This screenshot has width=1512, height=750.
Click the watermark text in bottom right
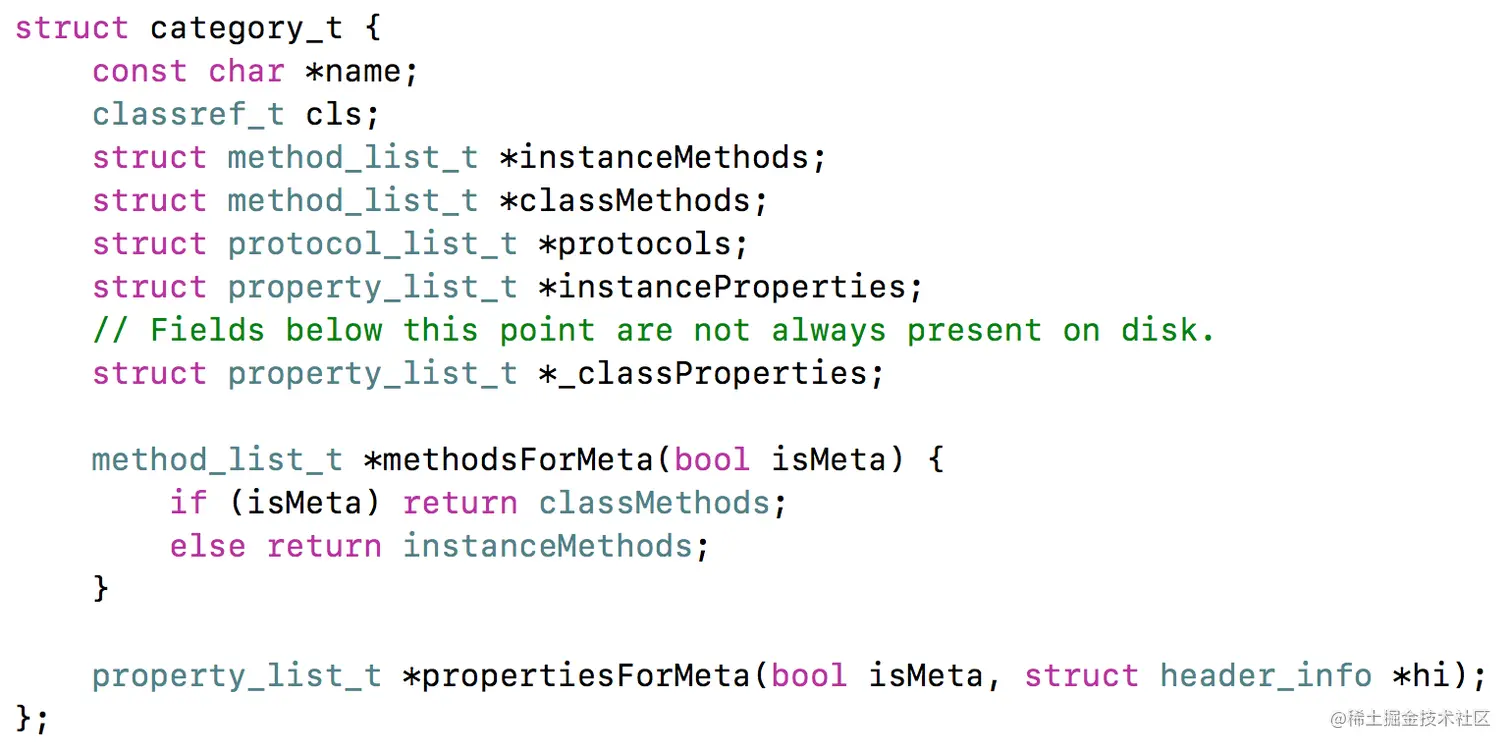(x=1410, y=719)
